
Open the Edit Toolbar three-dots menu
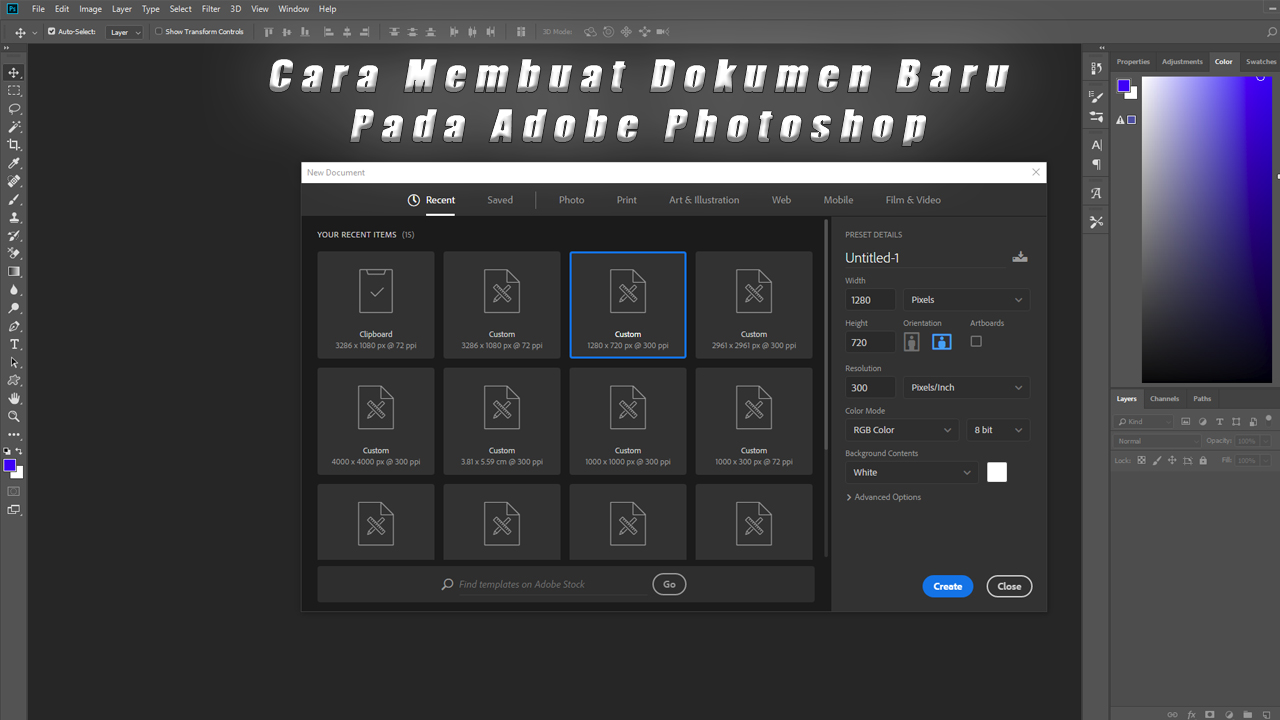point(14,435)
